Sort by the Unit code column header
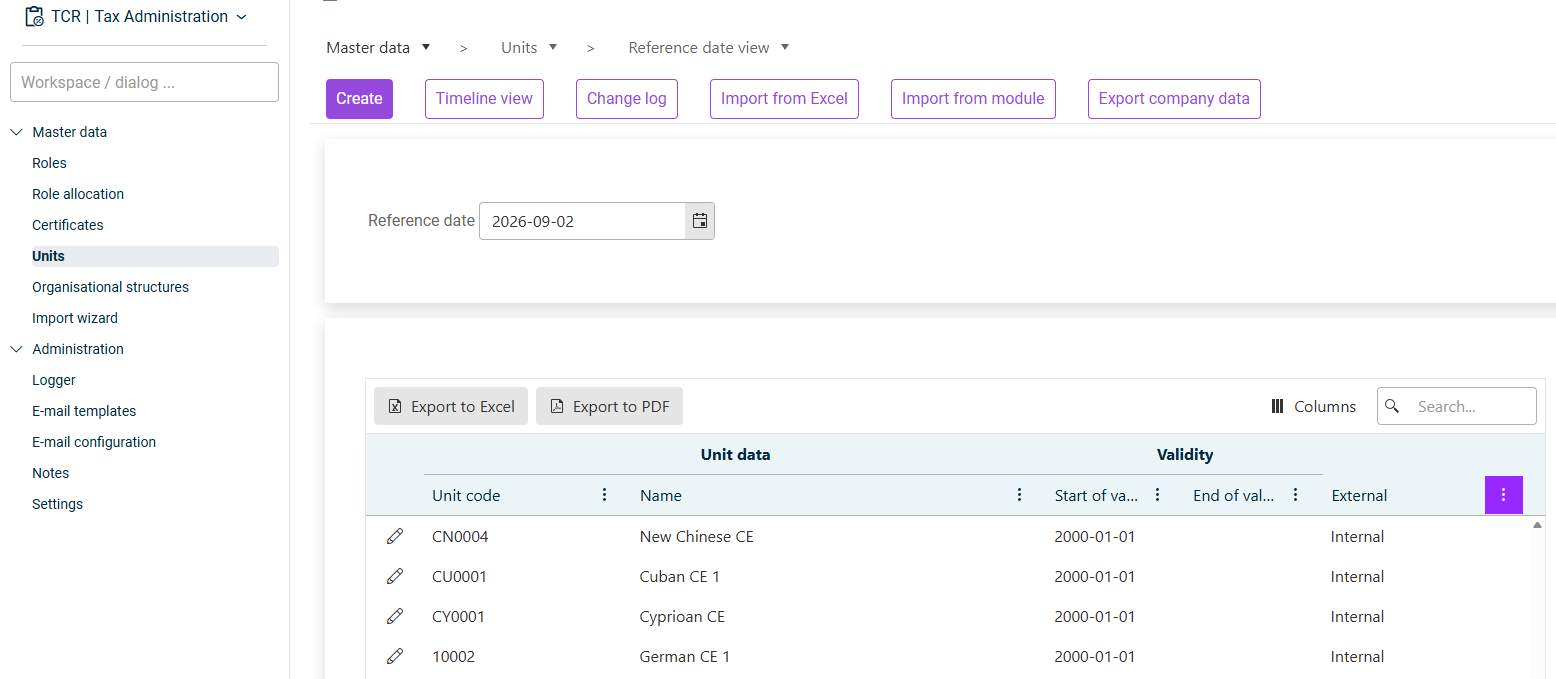 tap(466, 495)
